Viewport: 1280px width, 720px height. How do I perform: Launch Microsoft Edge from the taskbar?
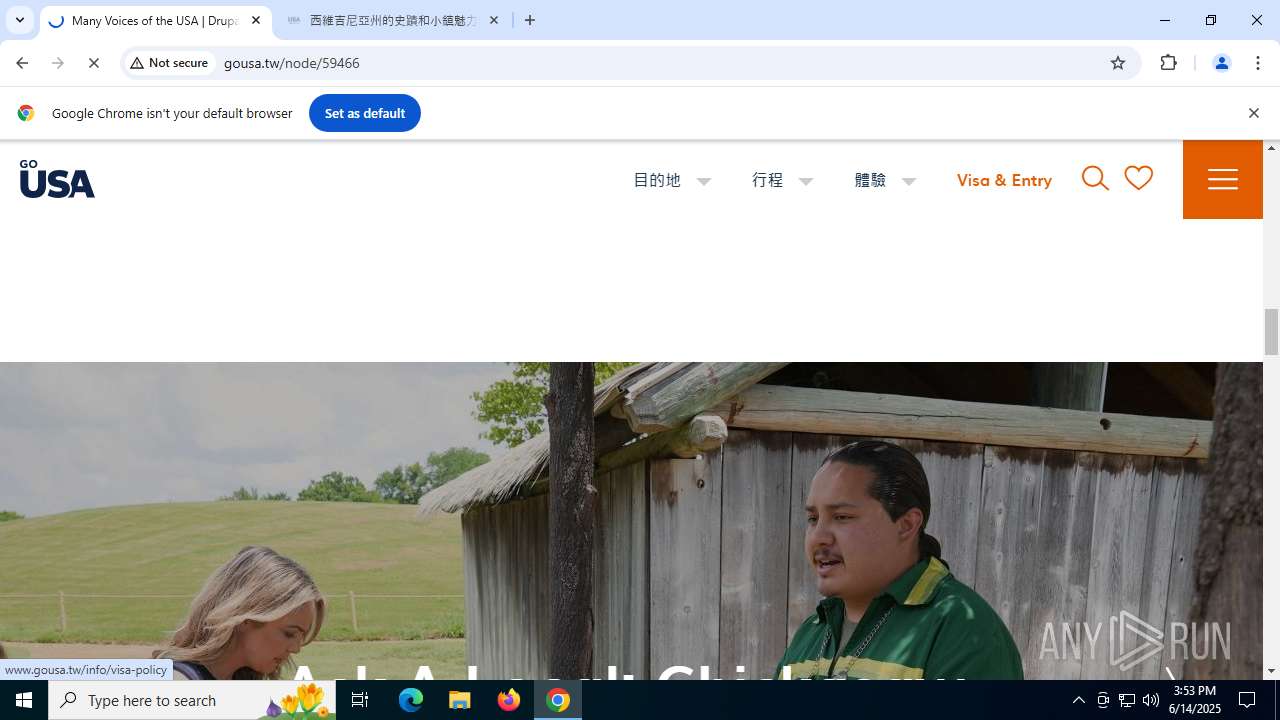(x=411, y=700)
